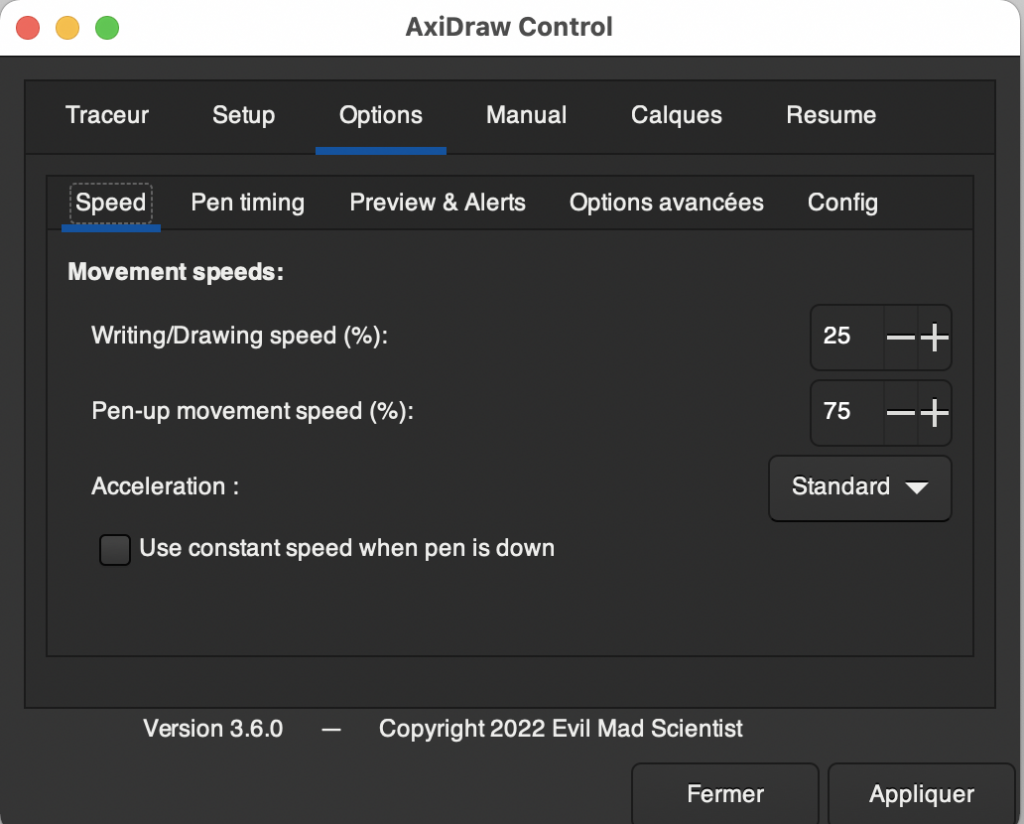The image size is (1024, 824).
Task: Open the Acceleration Standard dropdown
Action: point(859,488)
